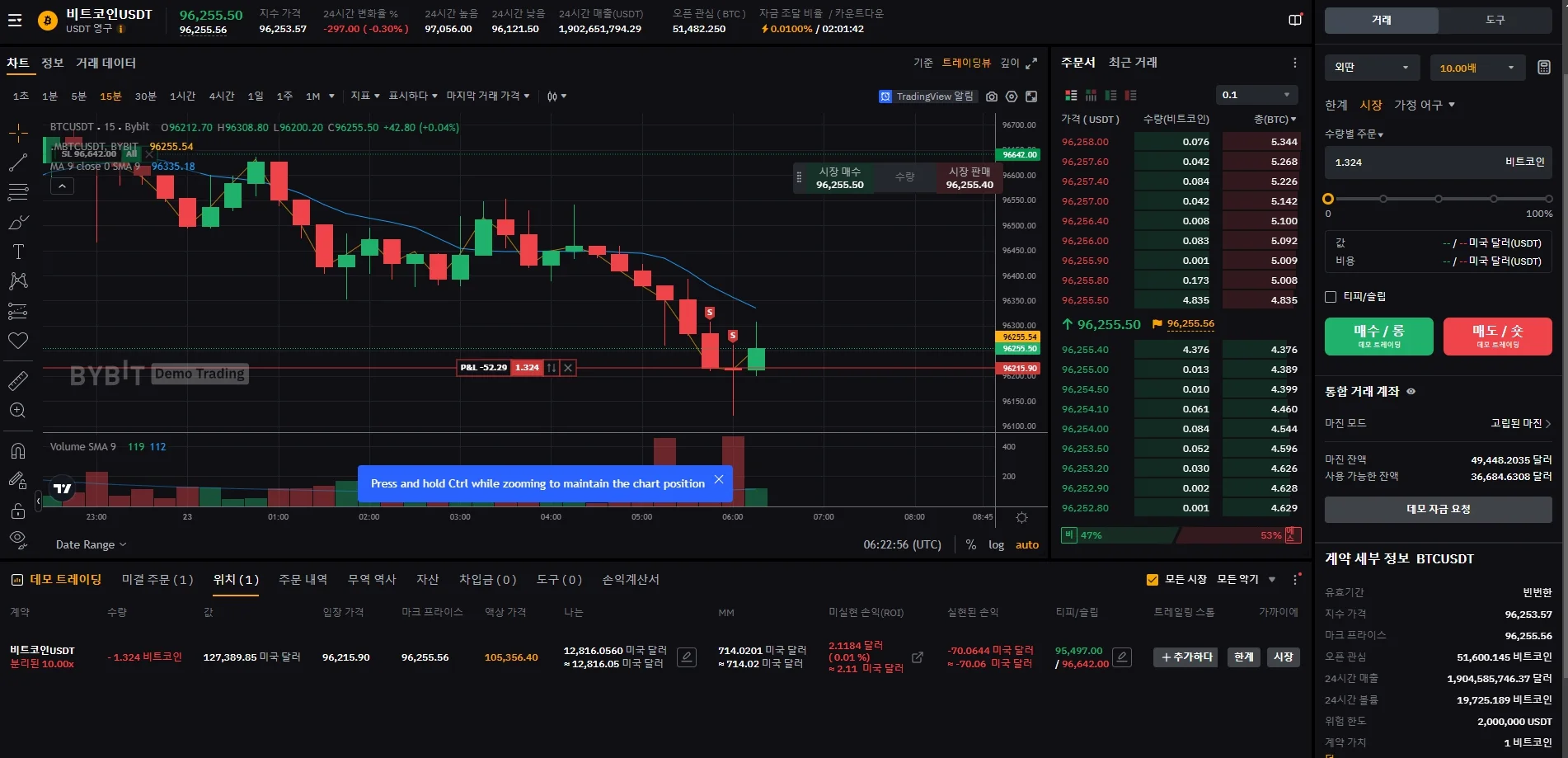This screenshot has width=1568, height=758.
Task: Set the order quantity slider to 100%
Action: (x=1548, y=199)
